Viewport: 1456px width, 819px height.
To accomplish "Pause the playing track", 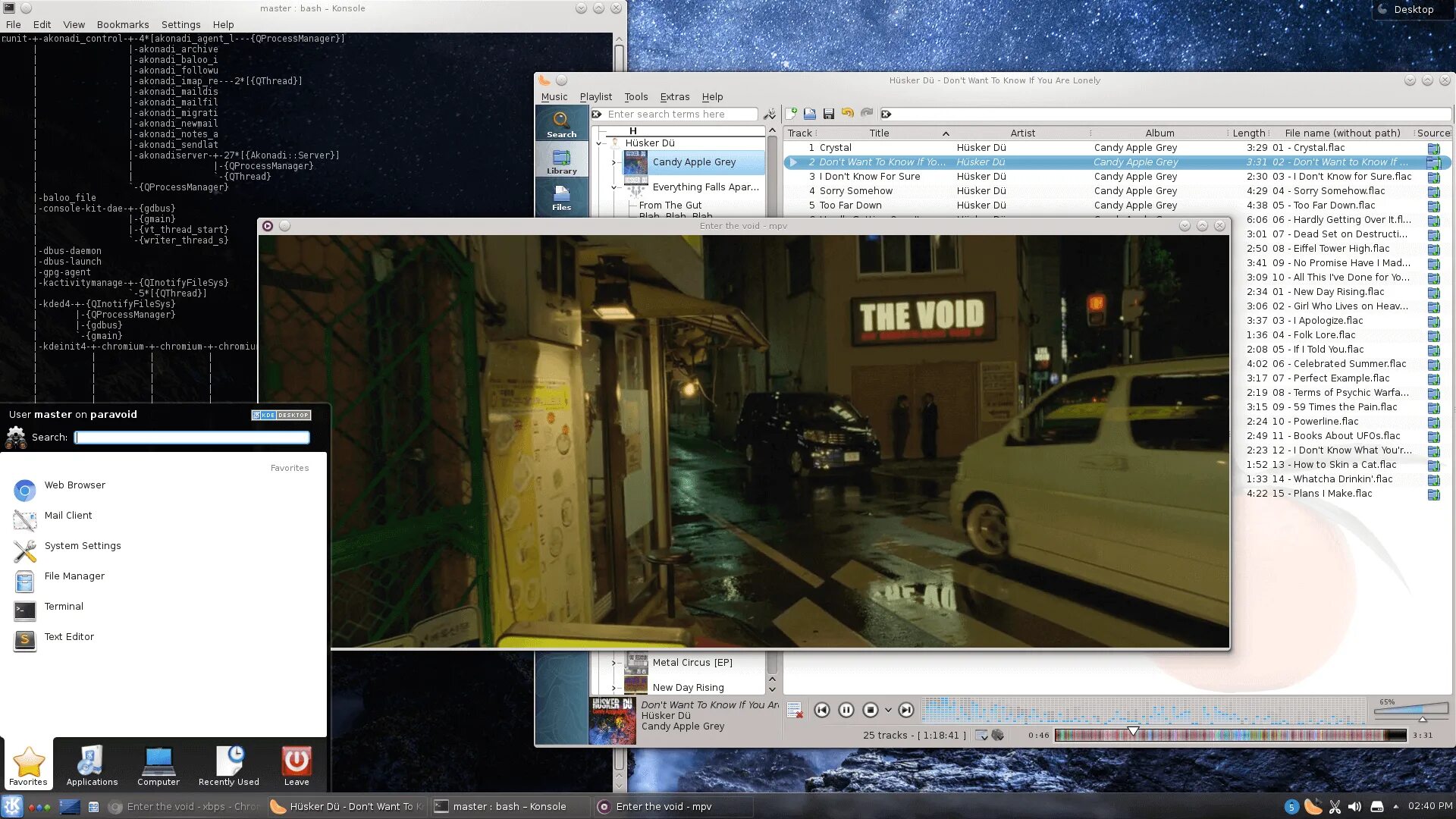I will (846, 711).
